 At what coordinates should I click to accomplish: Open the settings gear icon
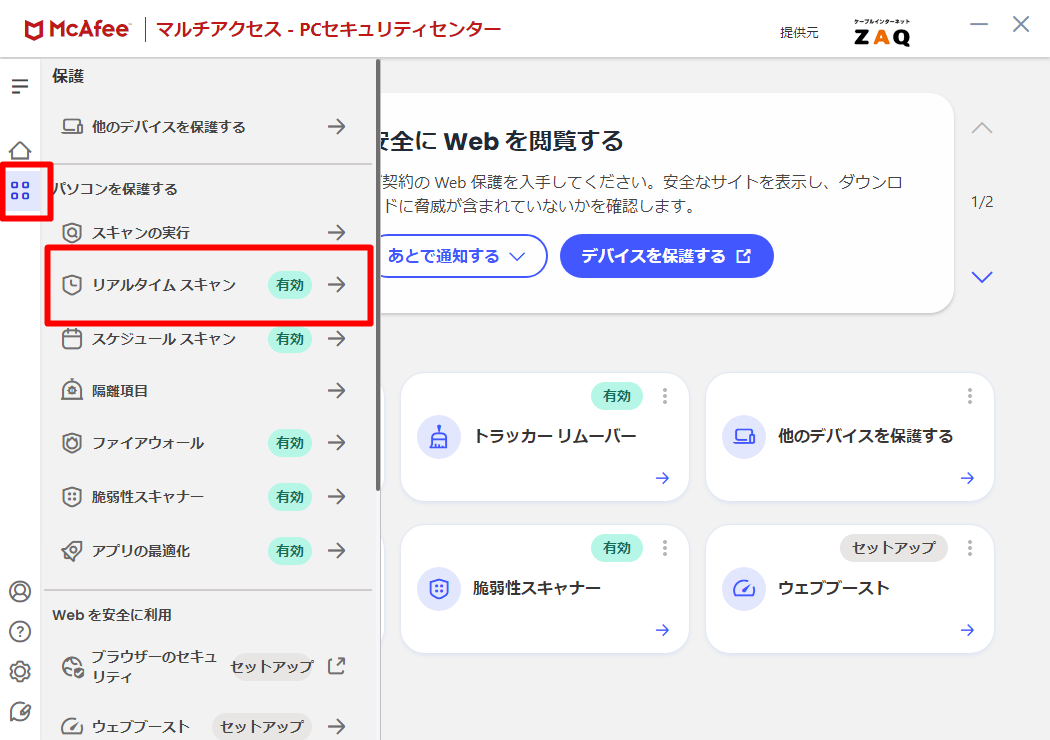point(20,671)
